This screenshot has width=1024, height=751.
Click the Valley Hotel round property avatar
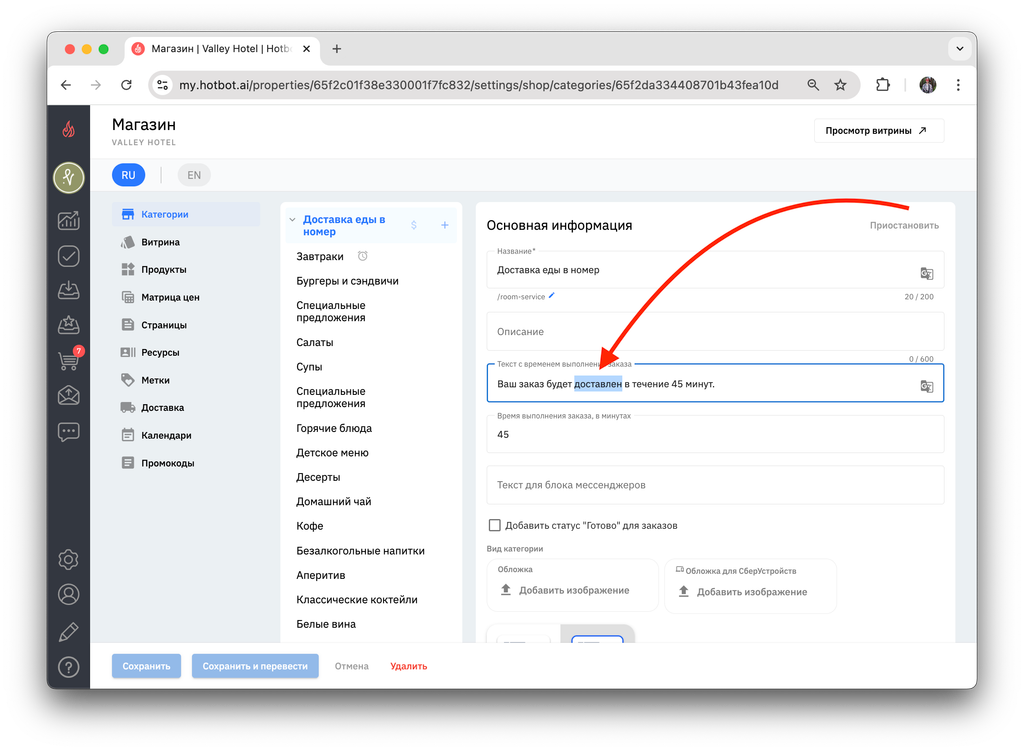click(x=69, y=177)
